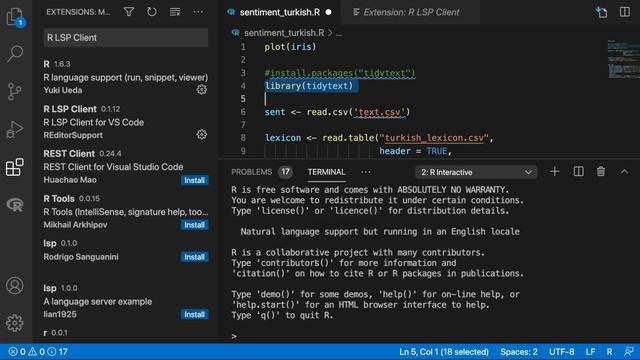Open more panel tabs ellipsis
The height and width of the screenshot is (360, 640).
366,172
